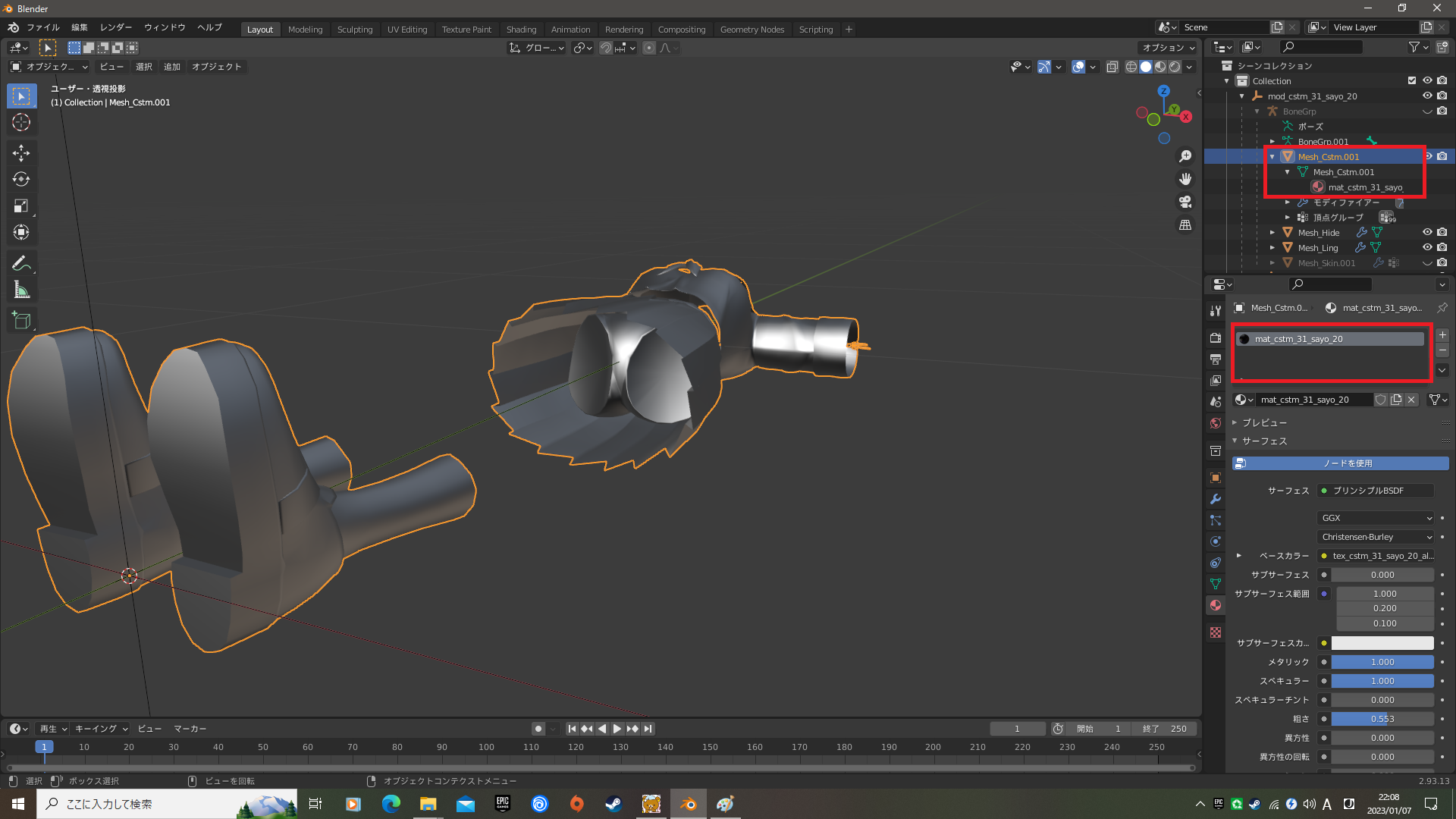Remove the selected material slot

coord(1442,350)
